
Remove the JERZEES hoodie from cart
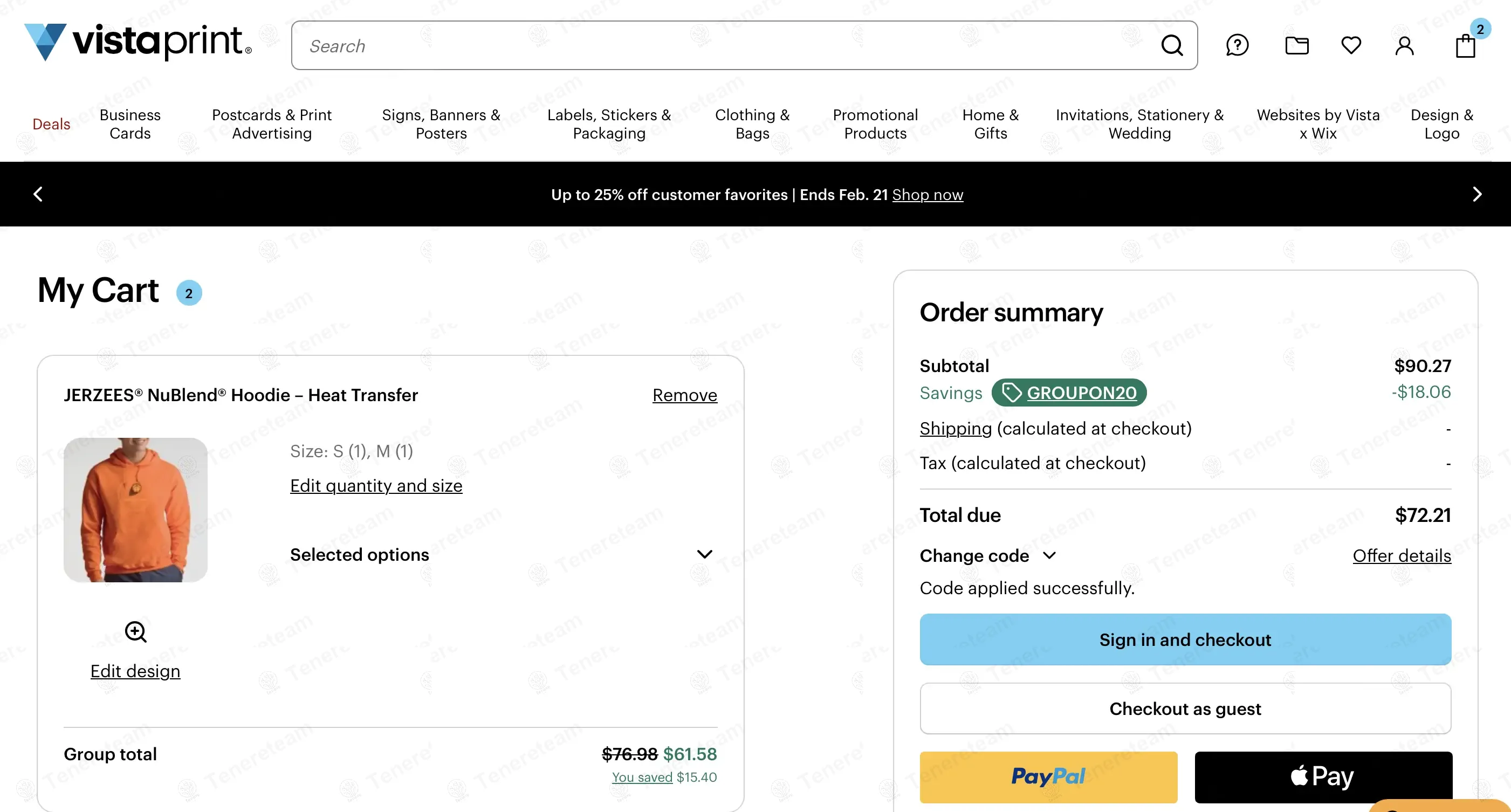pyautogui.click(x=684, y=395)
